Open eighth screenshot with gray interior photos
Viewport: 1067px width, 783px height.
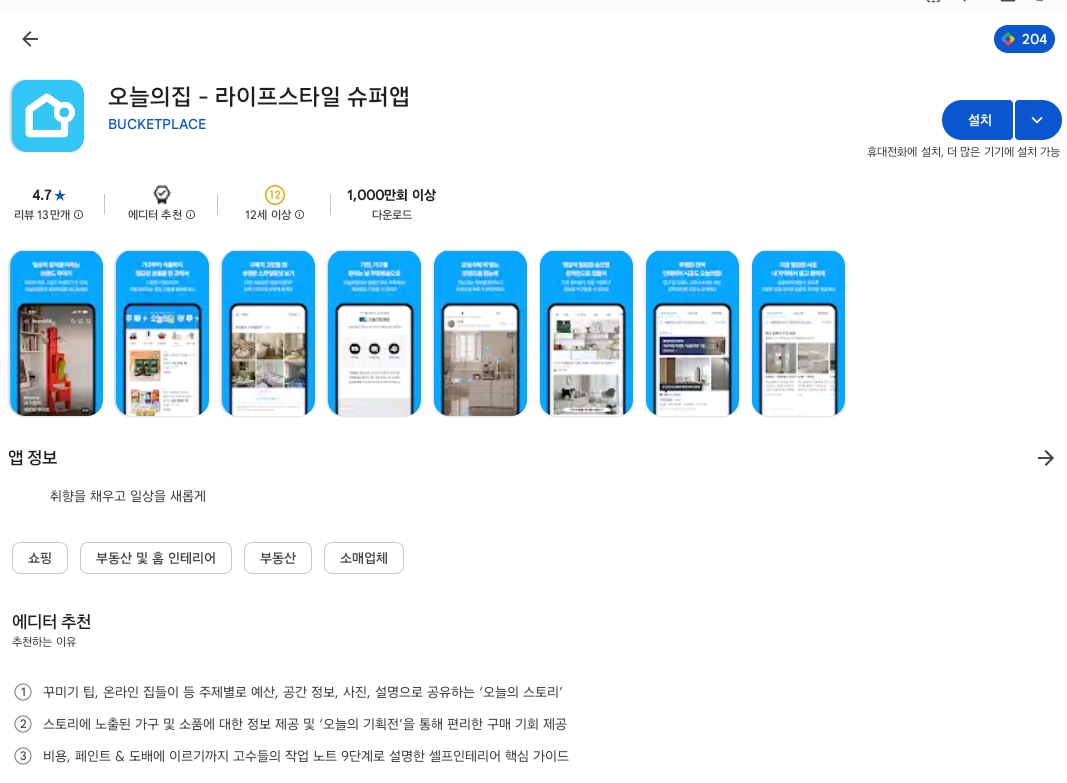coord(798,333)
